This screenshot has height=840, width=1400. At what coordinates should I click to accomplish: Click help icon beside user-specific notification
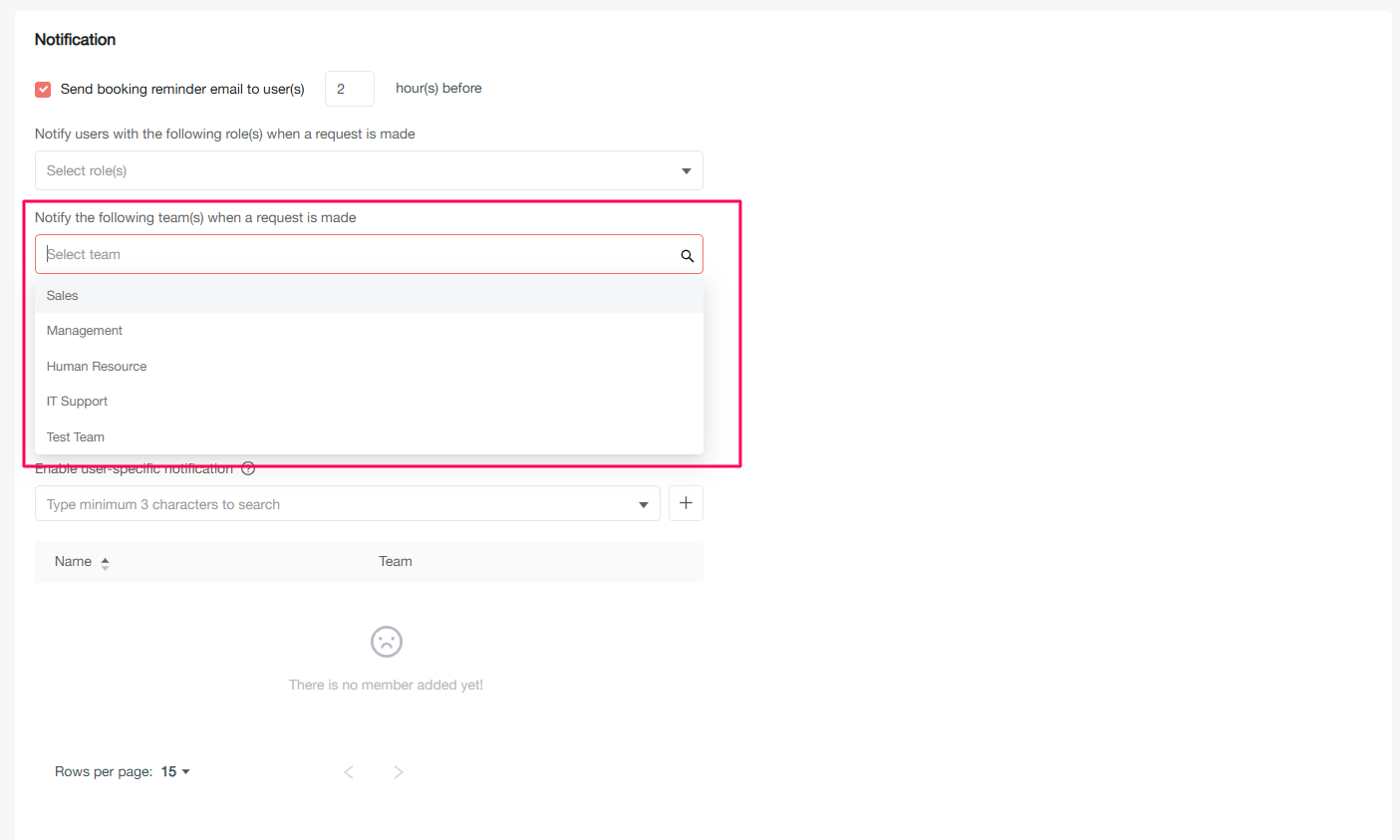(248, 468)
